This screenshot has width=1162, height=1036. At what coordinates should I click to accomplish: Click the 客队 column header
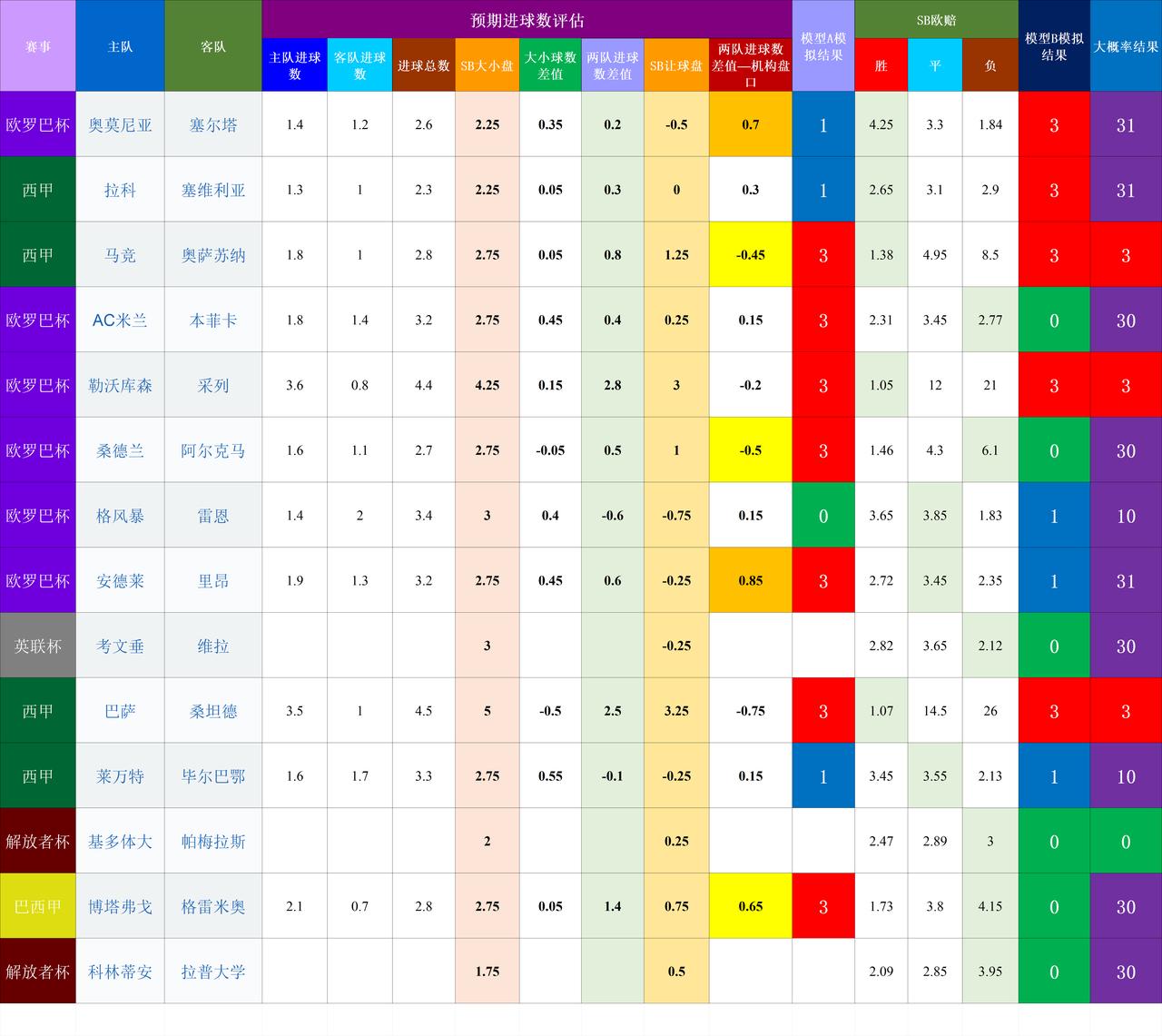click(x=213, y=45)
